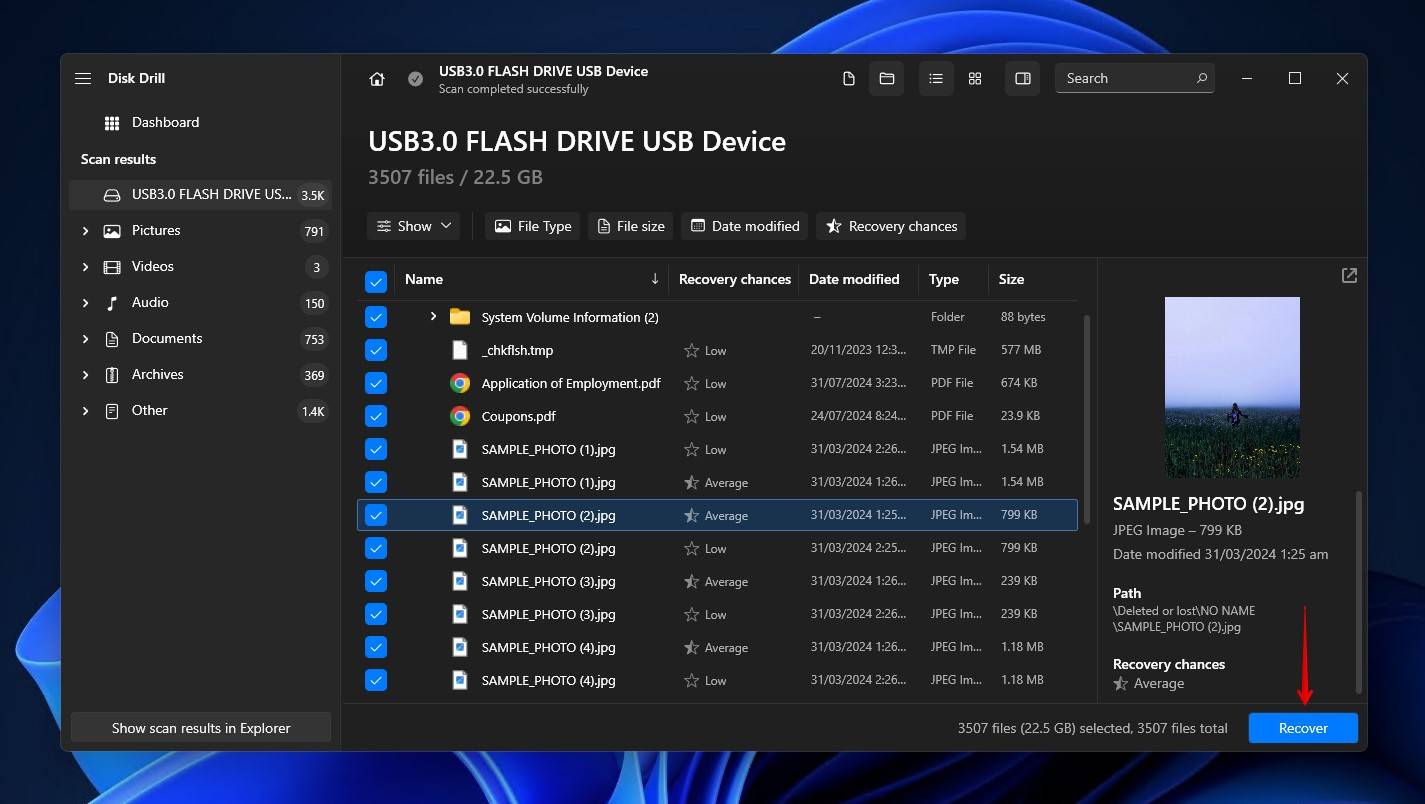Expand the Audio category chevron
Screen dimensions: 1425x804
click(85, 302)
